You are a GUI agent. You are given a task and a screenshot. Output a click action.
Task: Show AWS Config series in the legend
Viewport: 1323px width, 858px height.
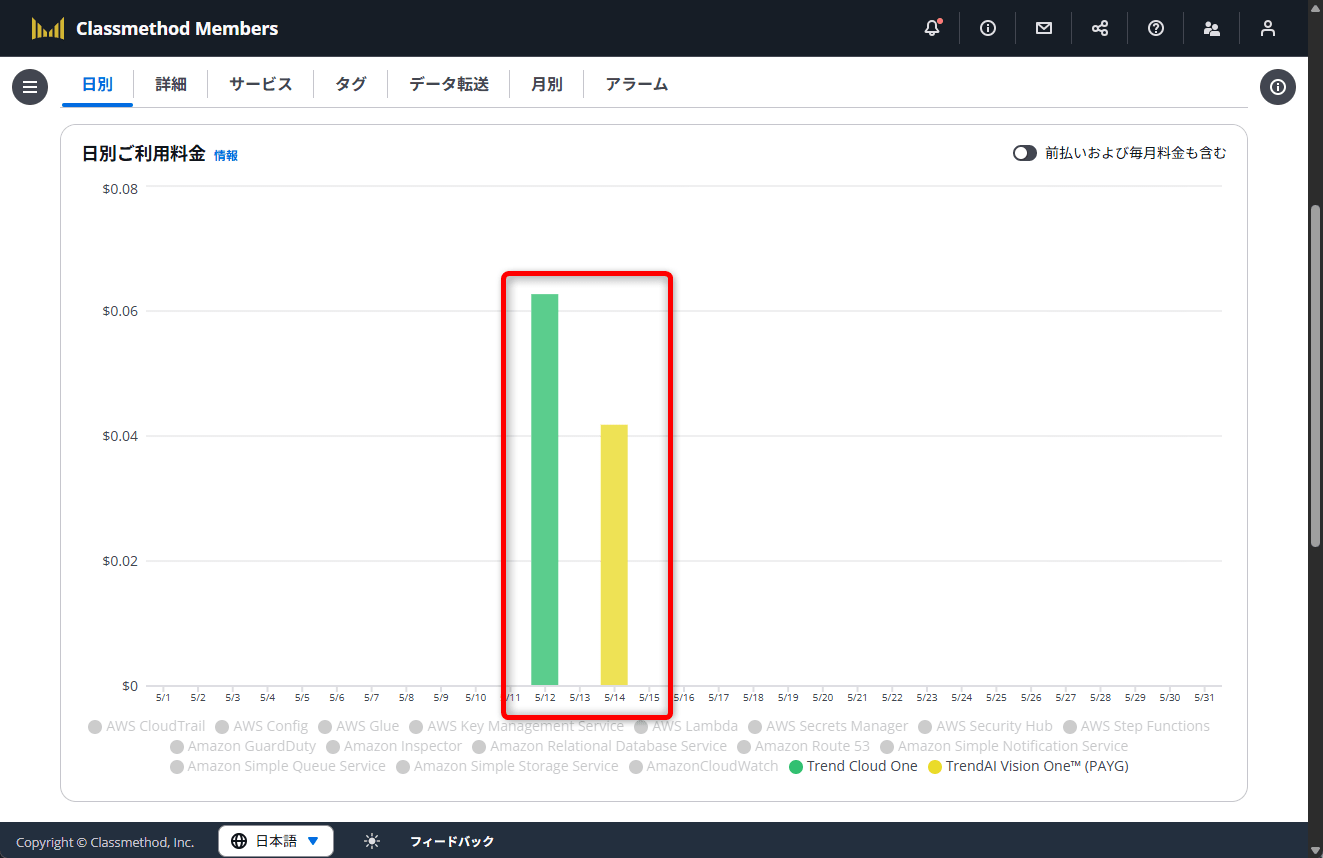262,727
